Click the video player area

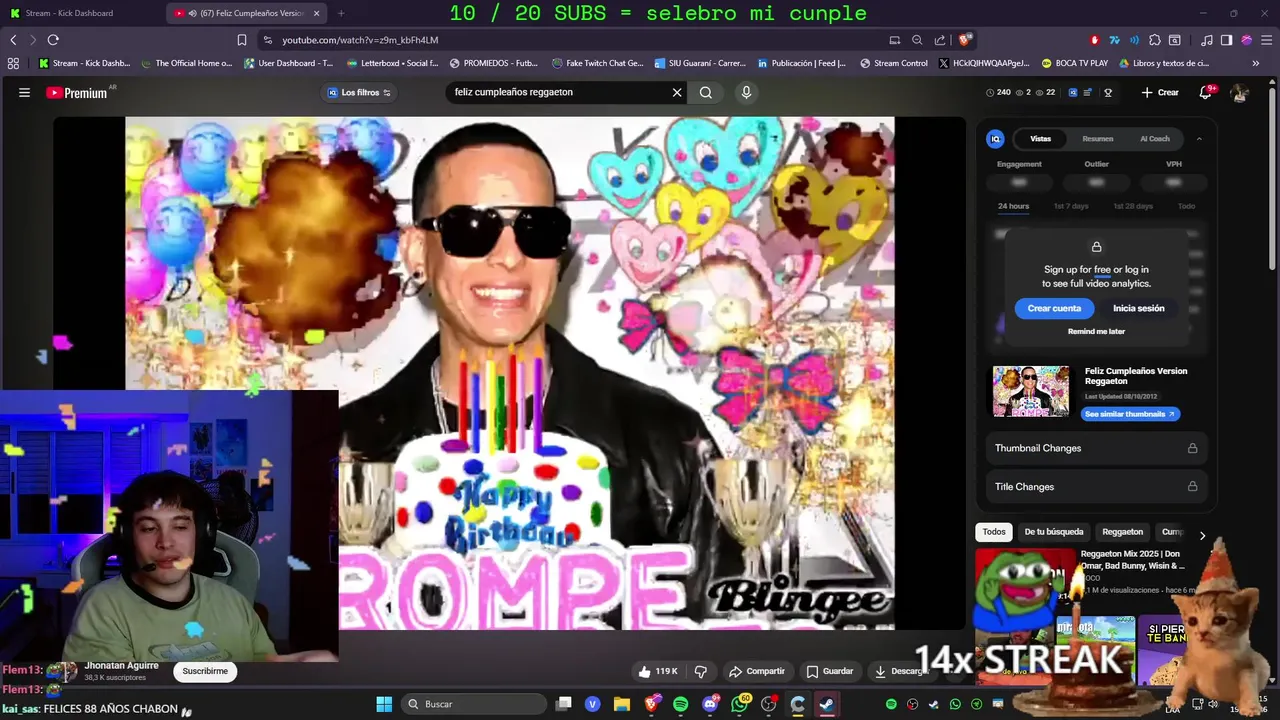tap(510, 373)
